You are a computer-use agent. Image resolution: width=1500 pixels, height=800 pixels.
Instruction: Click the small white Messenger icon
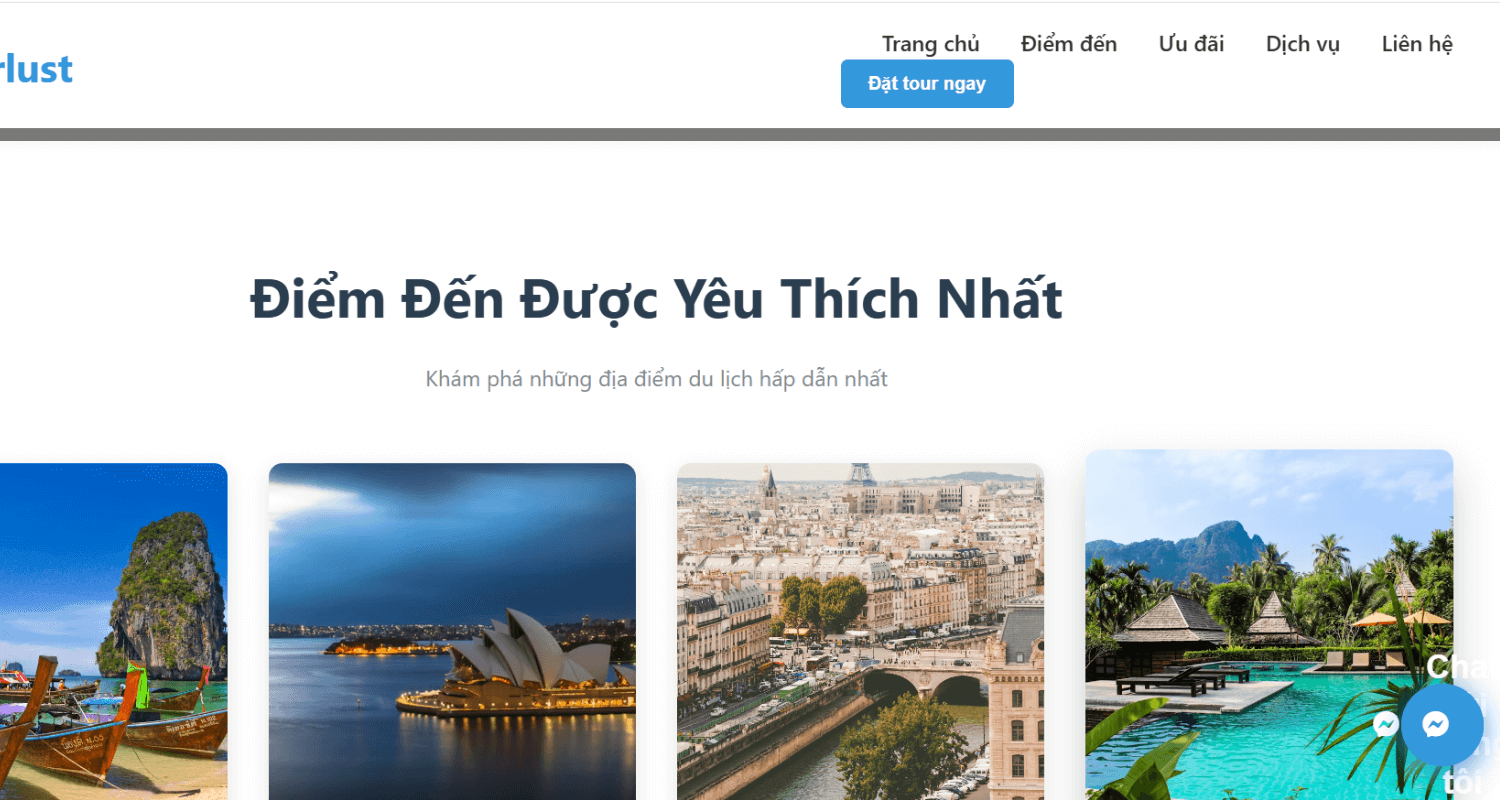coord(1386,724)
